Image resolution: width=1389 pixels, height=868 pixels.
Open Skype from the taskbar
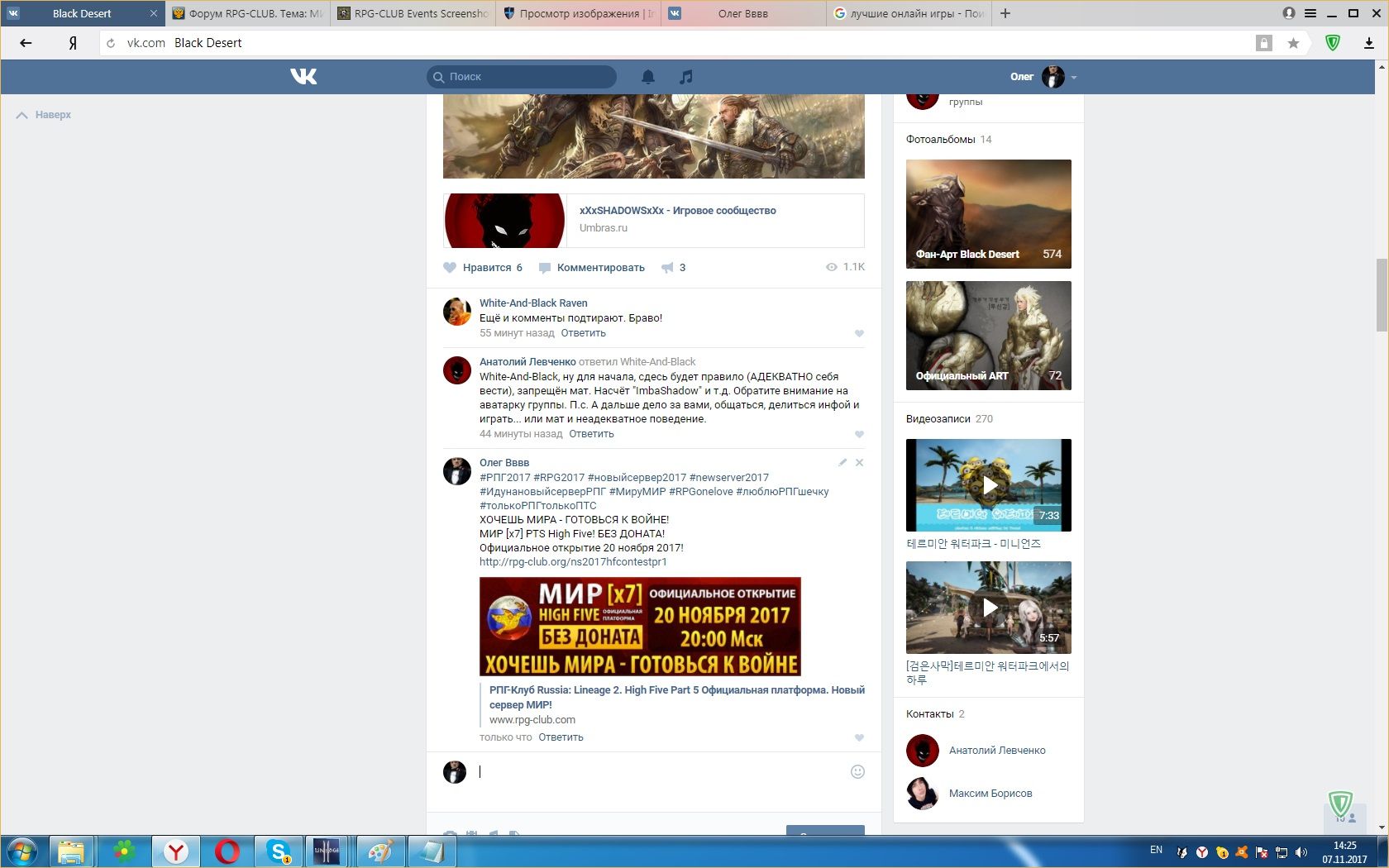(278, 851)
